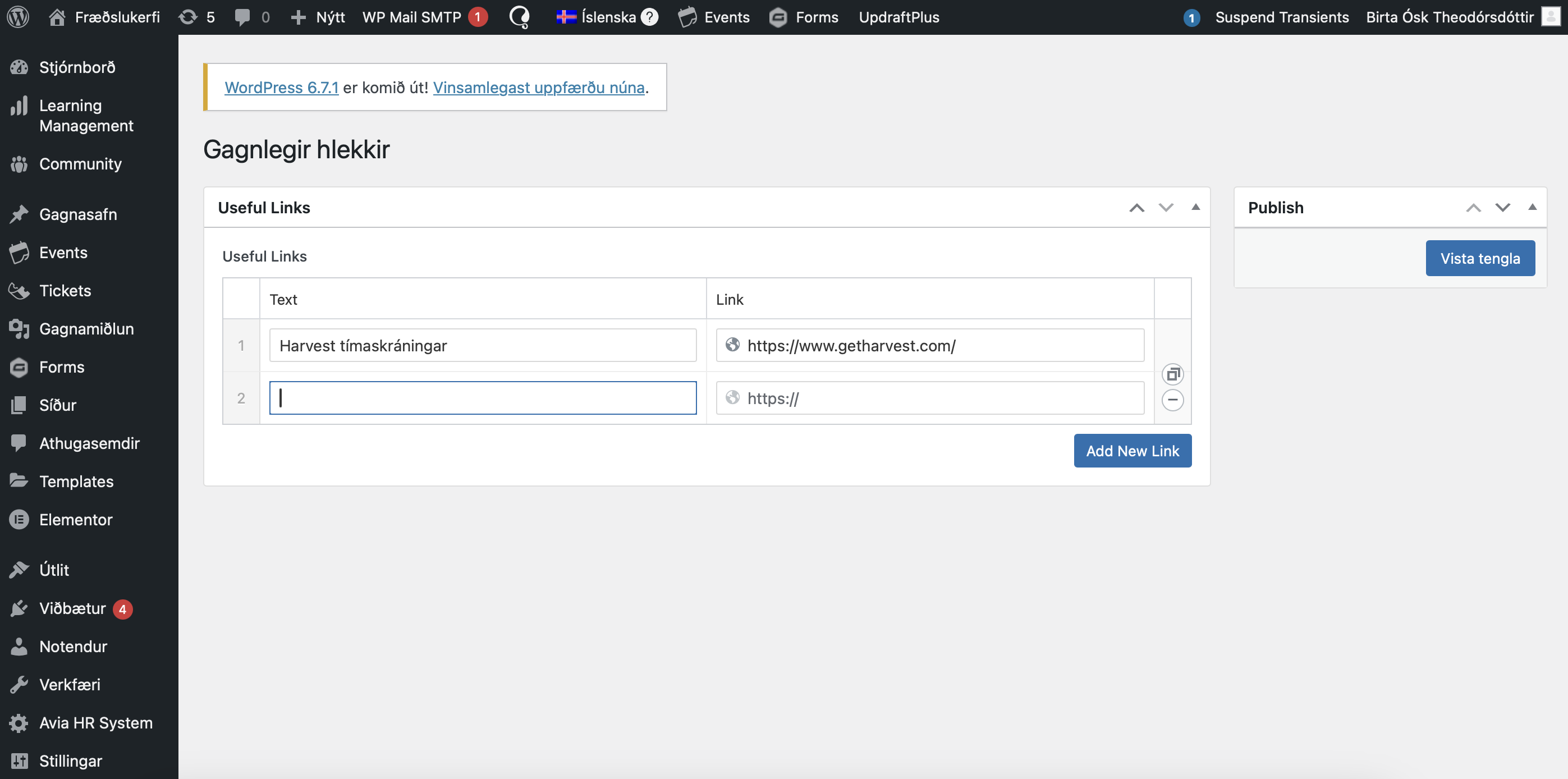Remove row with minus icon
Image resolution: width=1568 pixels, height=779 pixels.
pyautogui.click(x=1172, y=400)
